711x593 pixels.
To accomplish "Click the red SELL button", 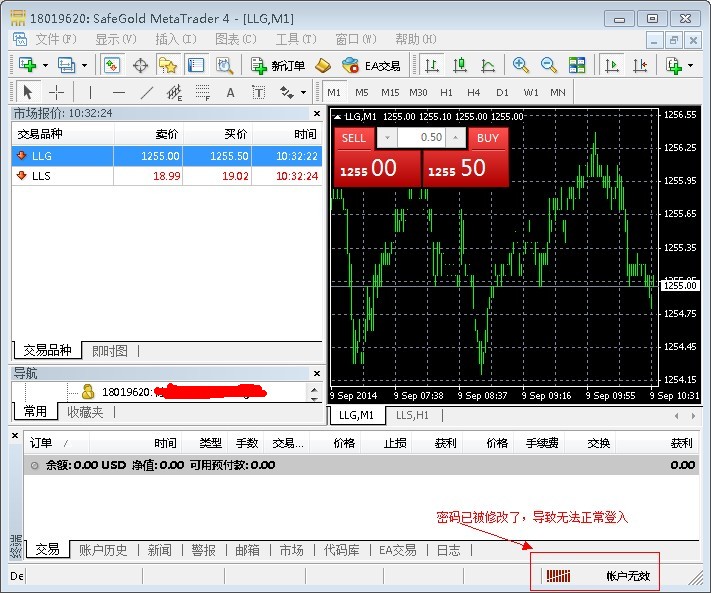I will click(354, 138).
